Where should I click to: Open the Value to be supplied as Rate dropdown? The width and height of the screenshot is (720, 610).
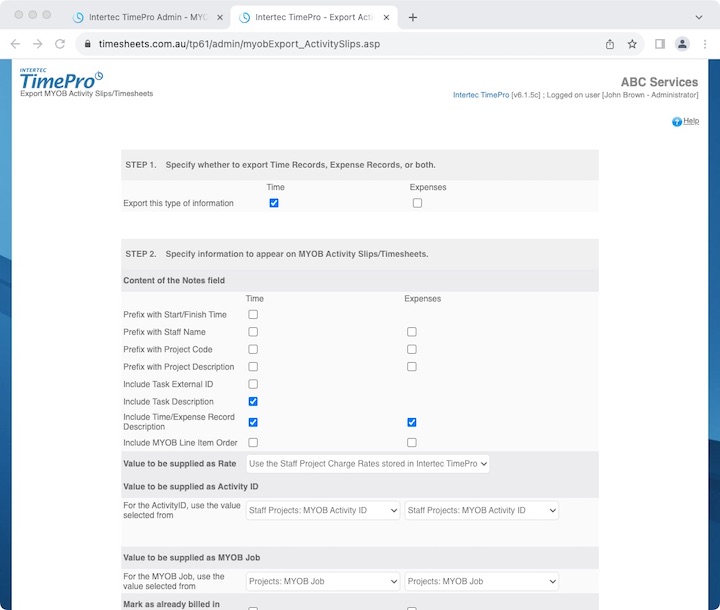coord(368,464)
